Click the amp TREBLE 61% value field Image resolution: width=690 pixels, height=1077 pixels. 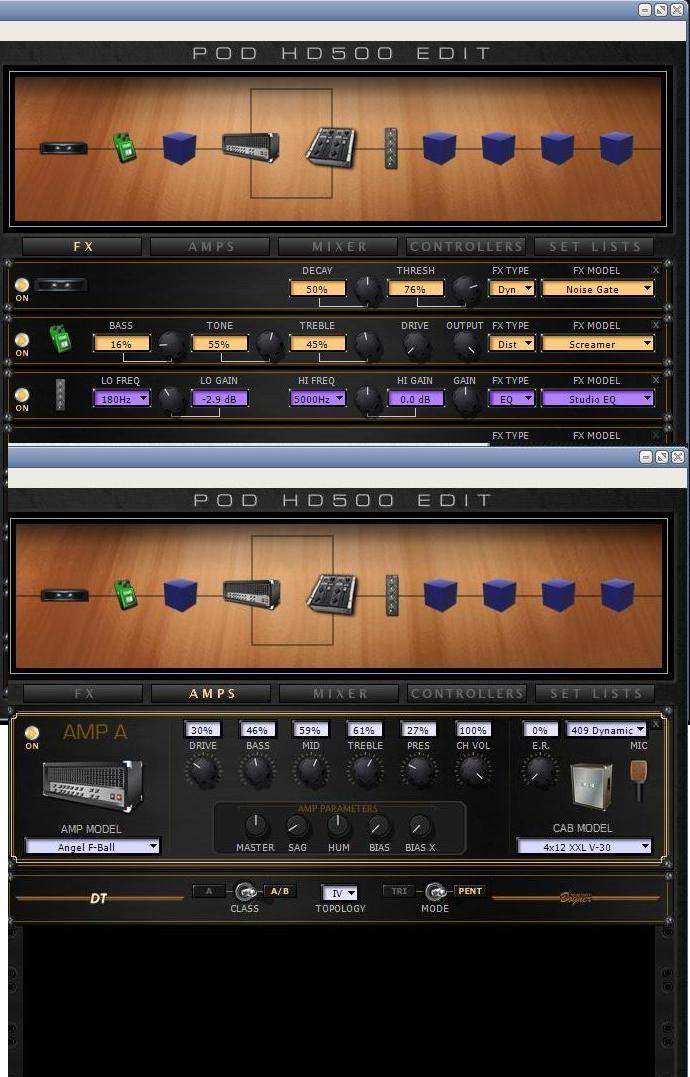pyautogui.click(x=364, y=730)
